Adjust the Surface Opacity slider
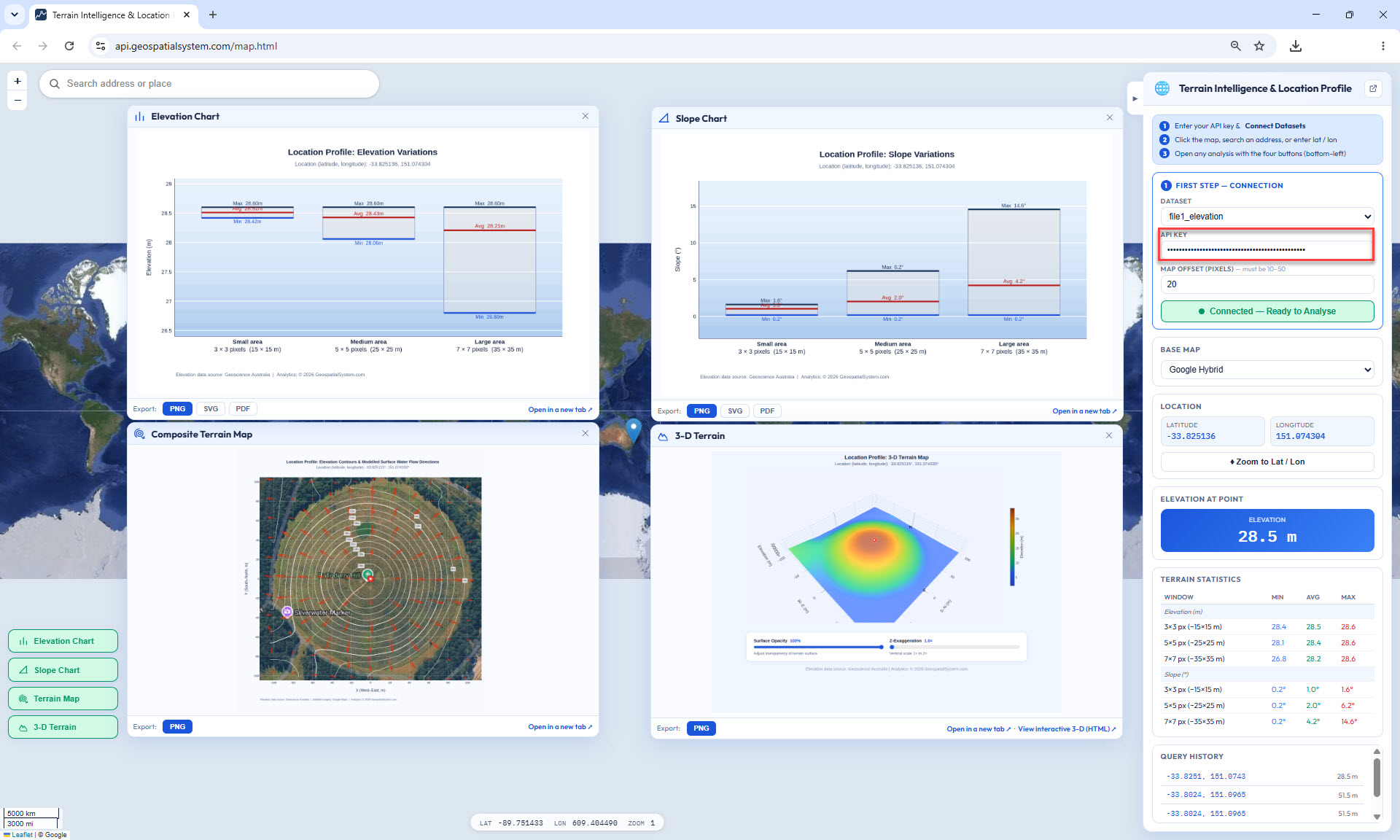1400x840 pixels. 818,647
